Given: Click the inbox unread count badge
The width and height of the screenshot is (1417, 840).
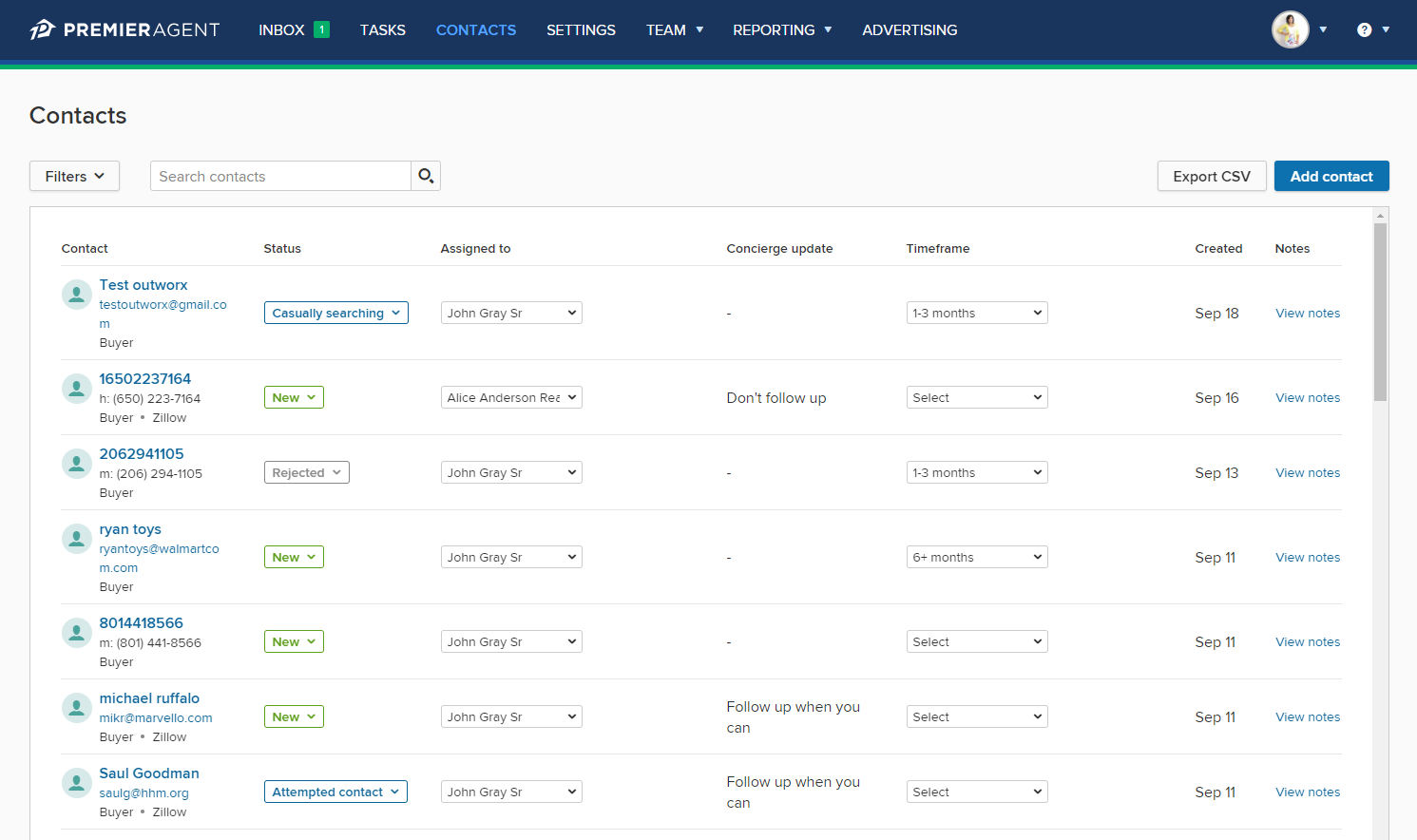Looking at the screenshot, I should tap(322, 30).
